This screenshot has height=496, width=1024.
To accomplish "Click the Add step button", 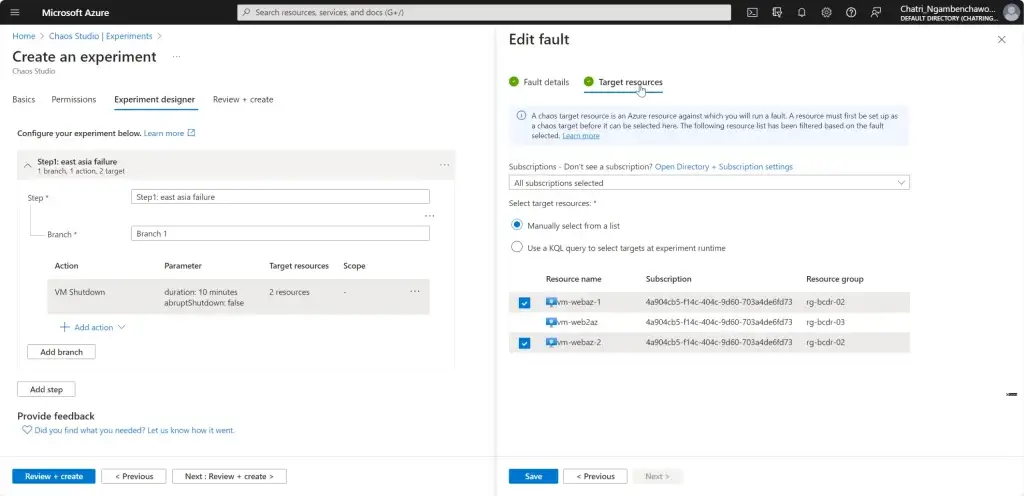I will [46, 390].
